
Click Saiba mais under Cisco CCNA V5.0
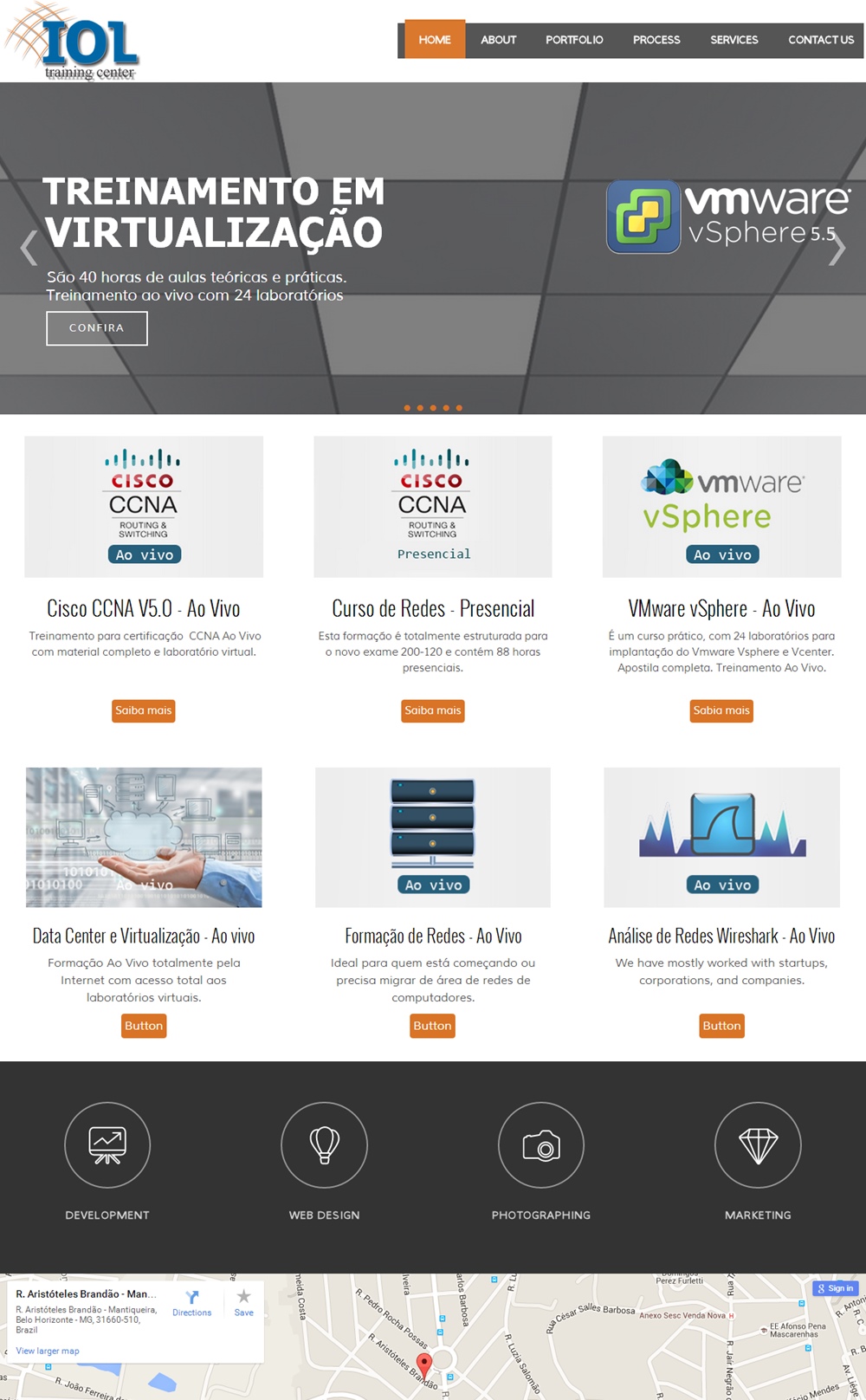pos(144,710)
